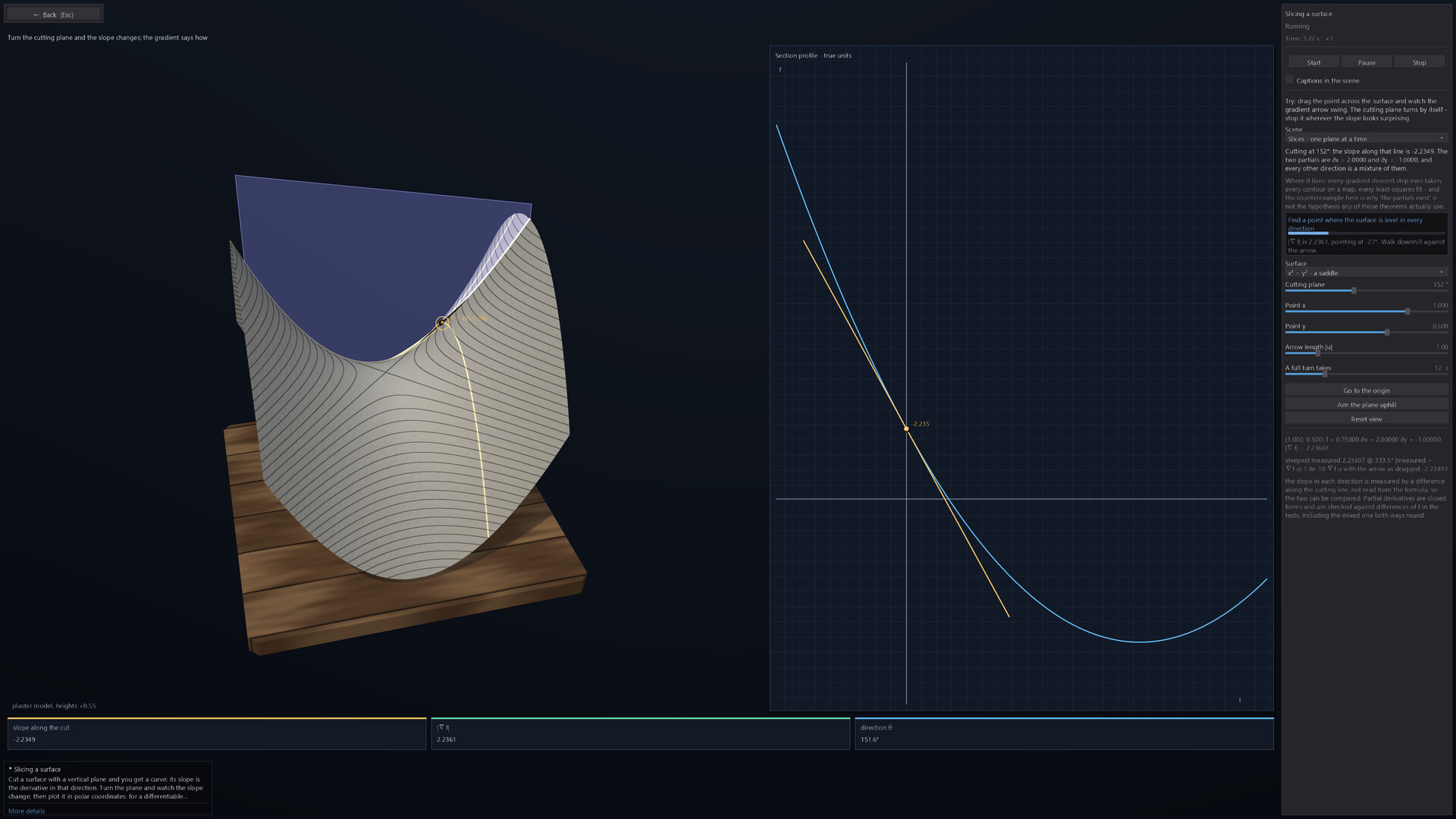Open the Surface type dropdown
This screenshot has width=1456, height=819.
pos(1367,272)
